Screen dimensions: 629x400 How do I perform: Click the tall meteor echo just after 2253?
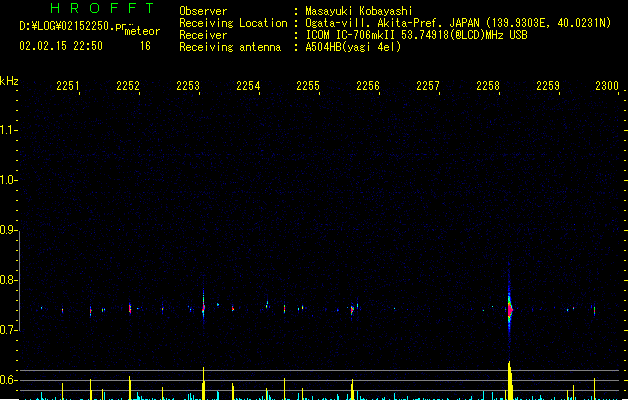pyautogui.click(x=203, y=305)
